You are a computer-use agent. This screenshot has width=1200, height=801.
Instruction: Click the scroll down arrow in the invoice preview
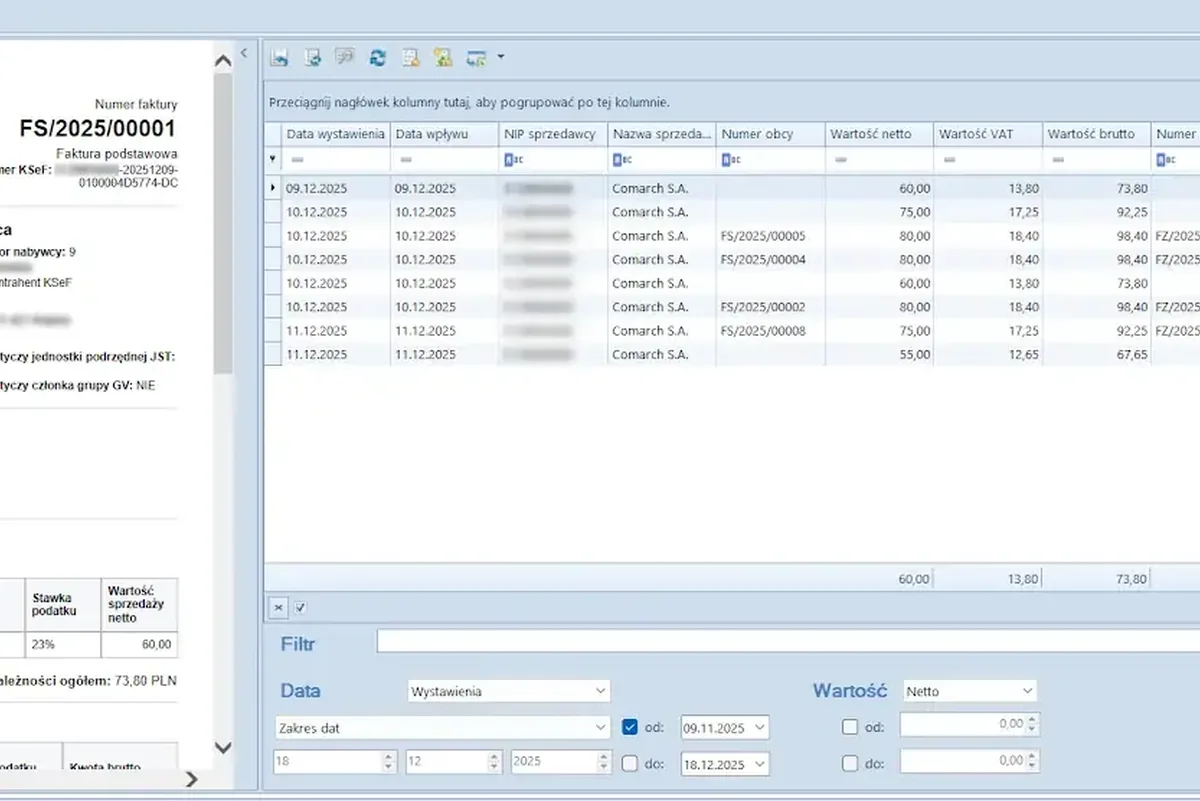223,748
